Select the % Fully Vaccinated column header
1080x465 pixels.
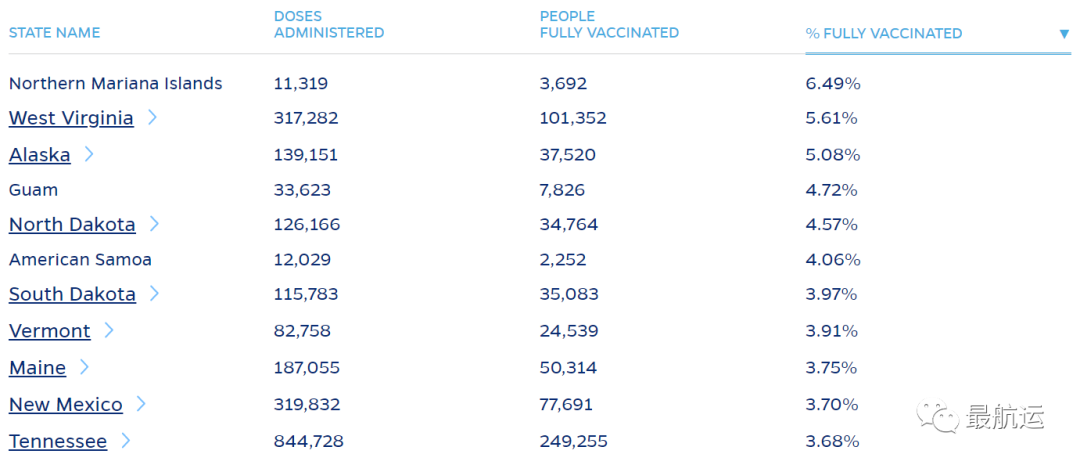[884, 34]
